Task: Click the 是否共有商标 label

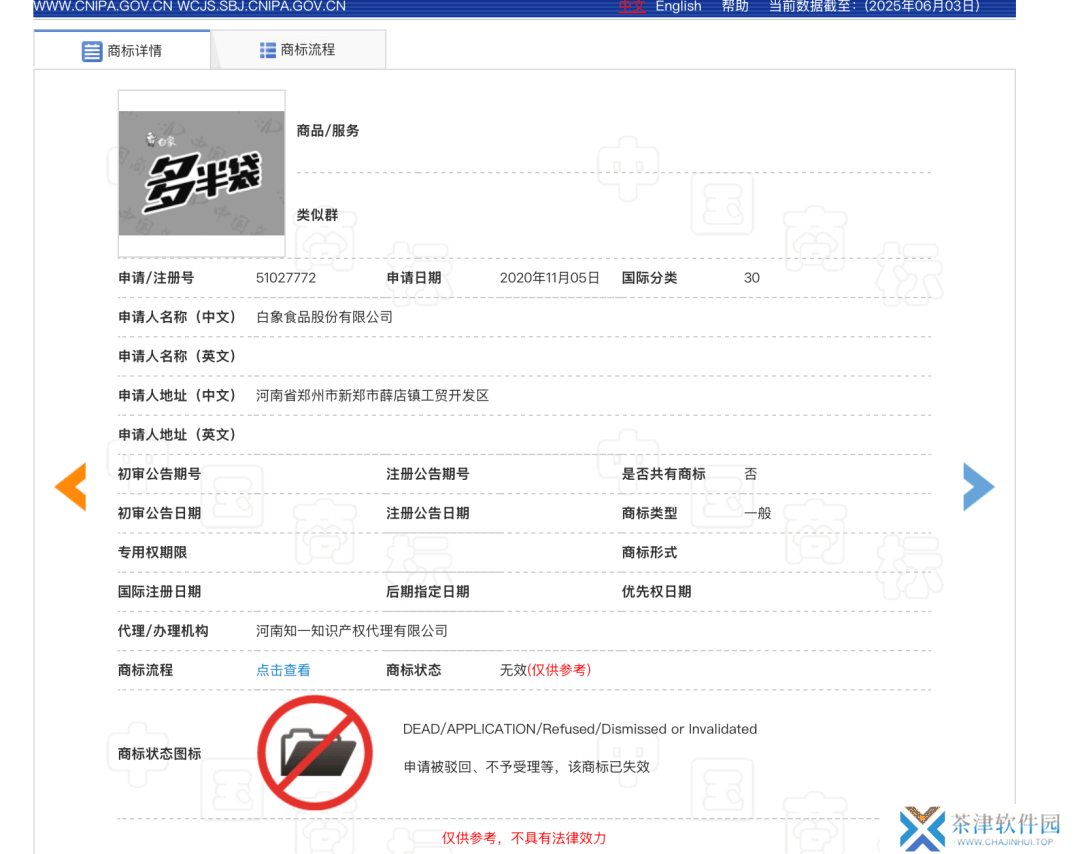Action: pos(663,474)
